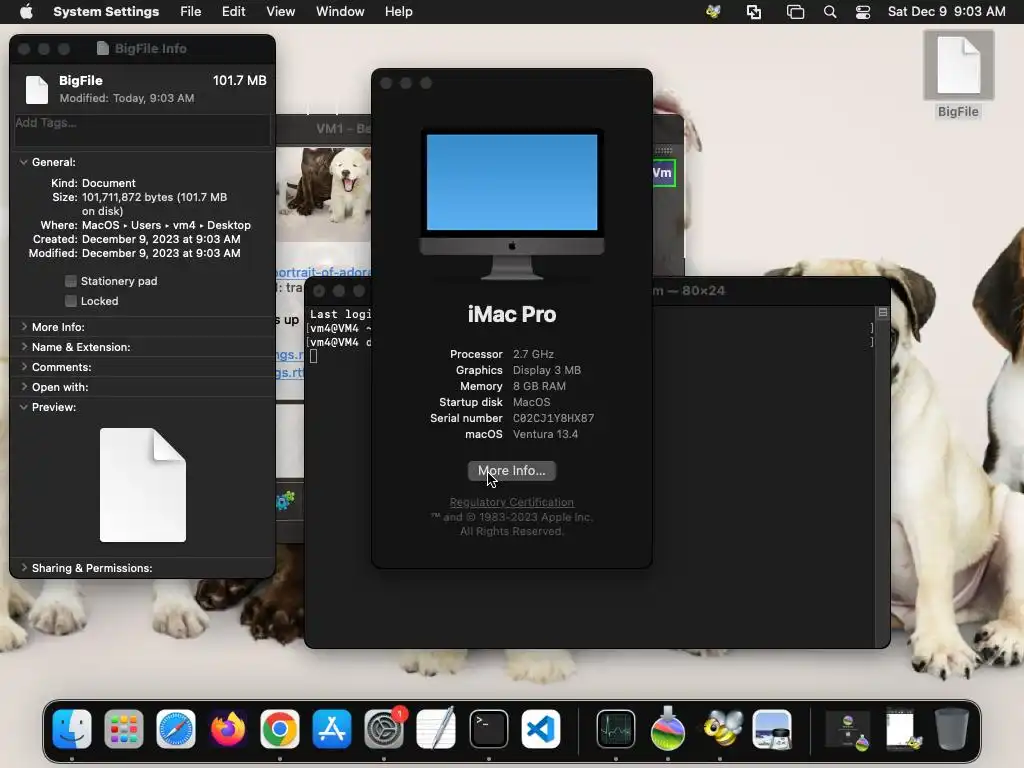Click the Kind: Document text
The image size is (1024, 768).
93,183
